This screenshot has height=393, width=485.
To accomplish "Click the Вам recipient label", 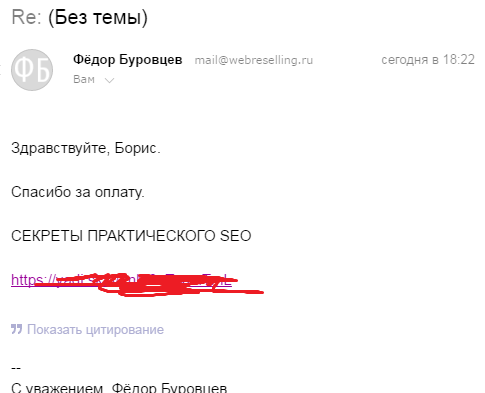I will tap(84, 79).
